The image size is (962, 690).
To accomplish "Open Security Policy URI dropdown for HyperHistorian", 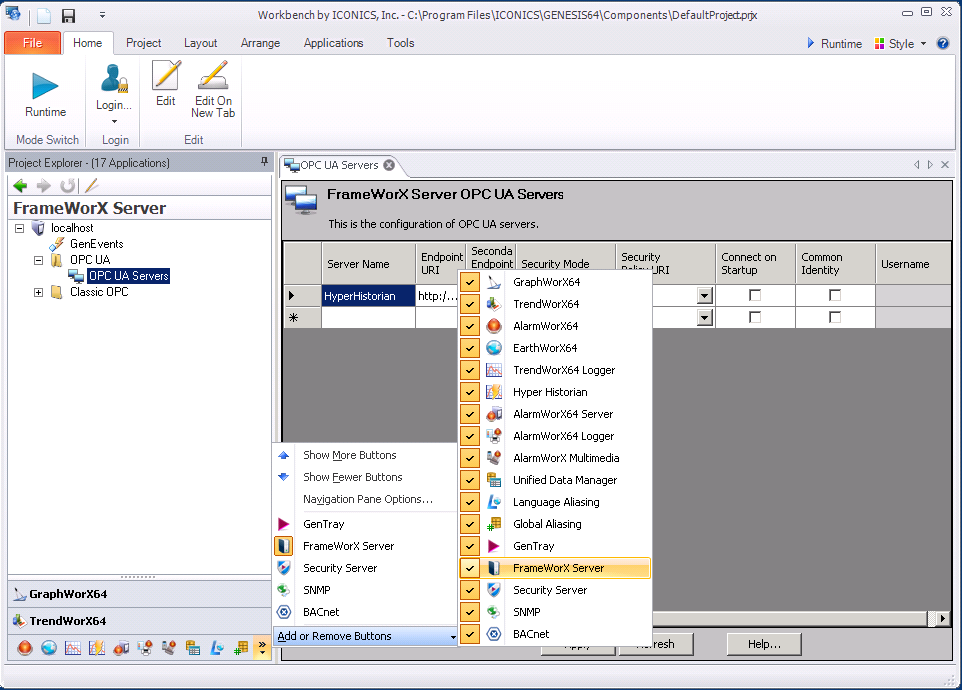I will [x=704, y=296].
